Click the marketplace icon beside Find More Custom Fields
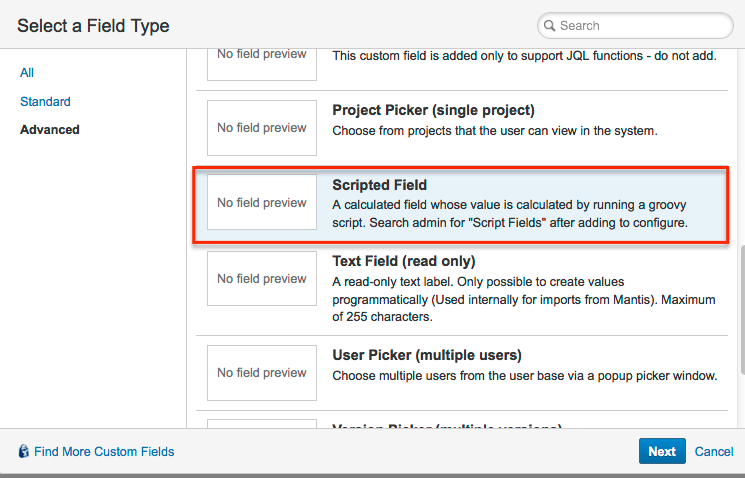This screenshot has width=745, height=478. pos(23,451)
